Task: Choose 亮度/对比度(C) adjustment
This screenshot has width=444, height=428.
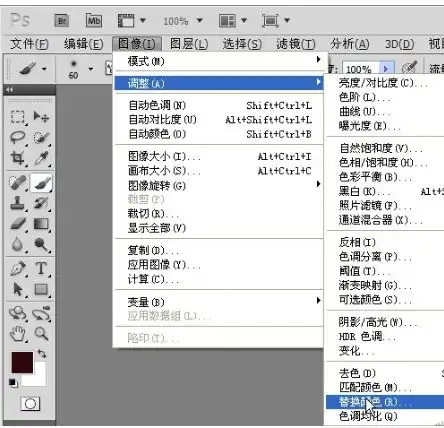Action: (385, 83)
